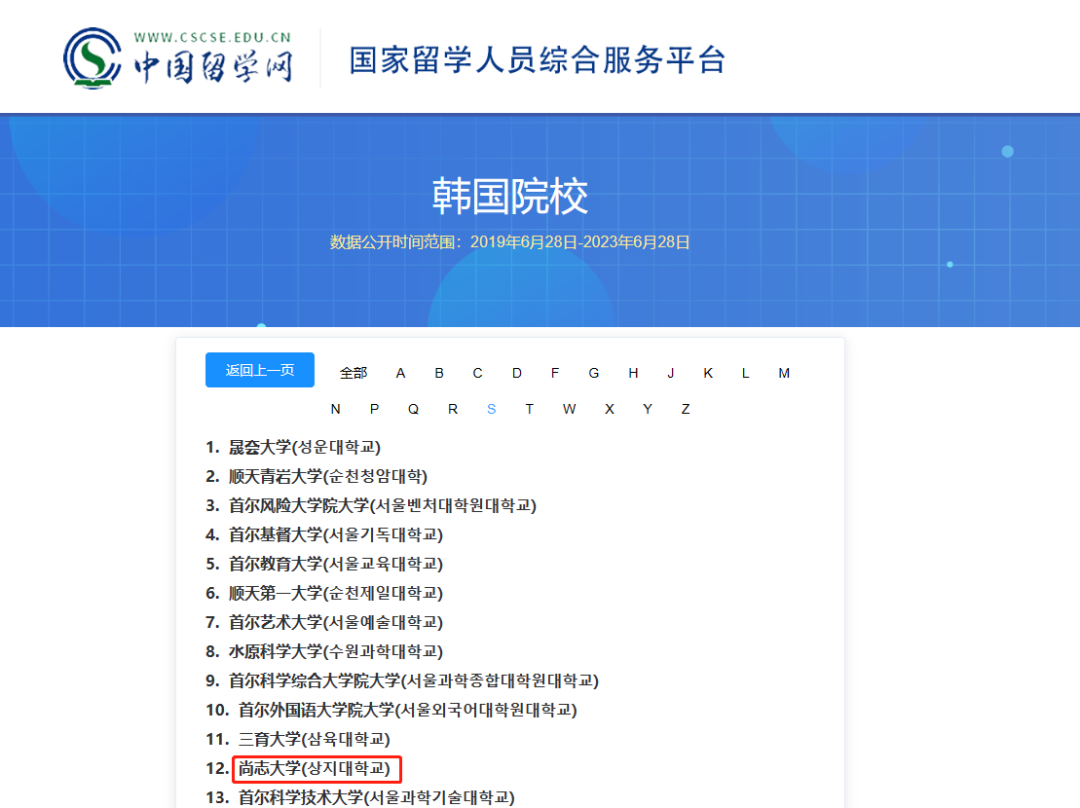This screenshot has height=808, width=1080.
Task: Open 首尔基督大学(서울기독대학교) entry
Action: click(335, 535)
